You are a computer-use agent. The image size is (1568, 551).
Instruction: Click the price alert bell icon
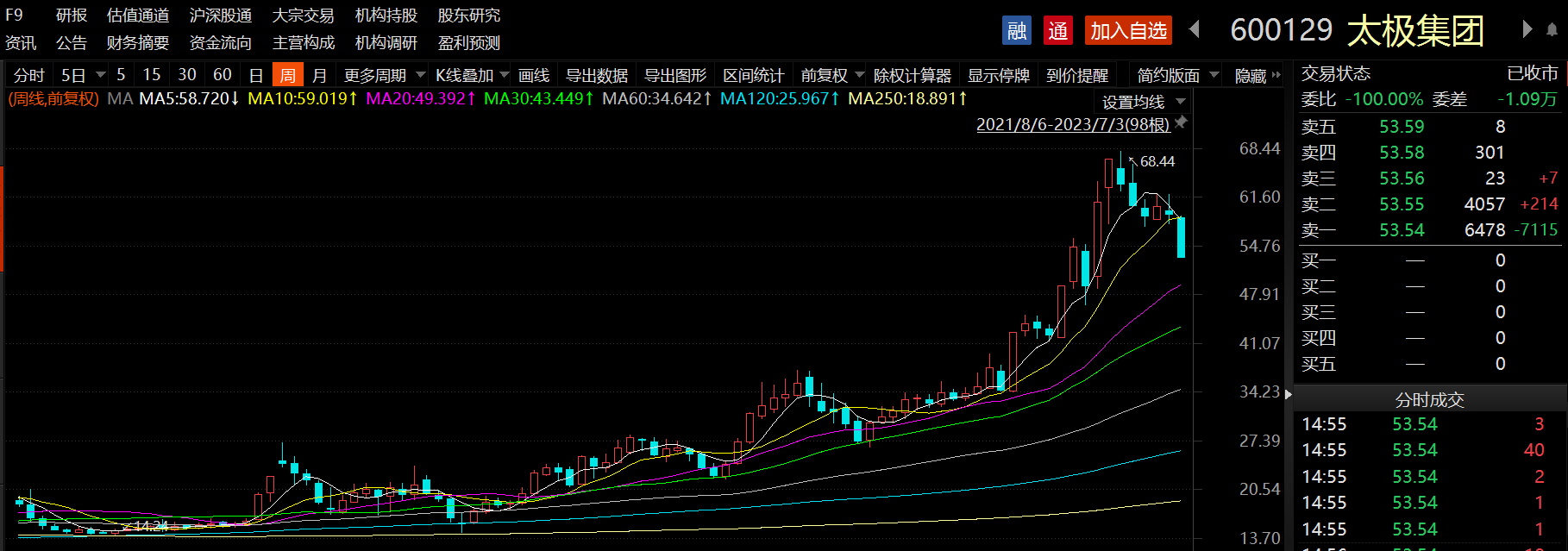pyautogui.click(x=1552, y=30)
